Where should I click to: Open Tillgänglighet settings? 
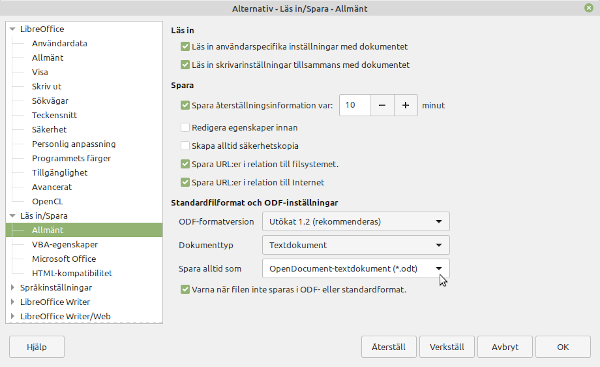pos(60,173)
